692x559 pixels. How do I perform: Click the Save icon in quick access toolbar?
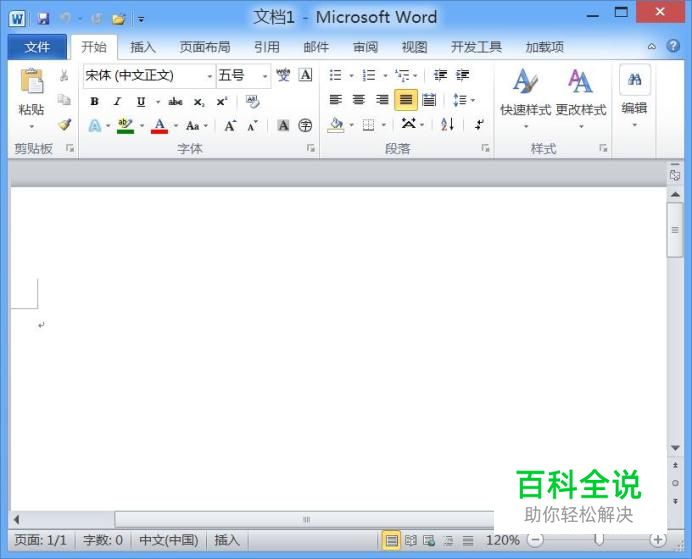pos(43,19)
